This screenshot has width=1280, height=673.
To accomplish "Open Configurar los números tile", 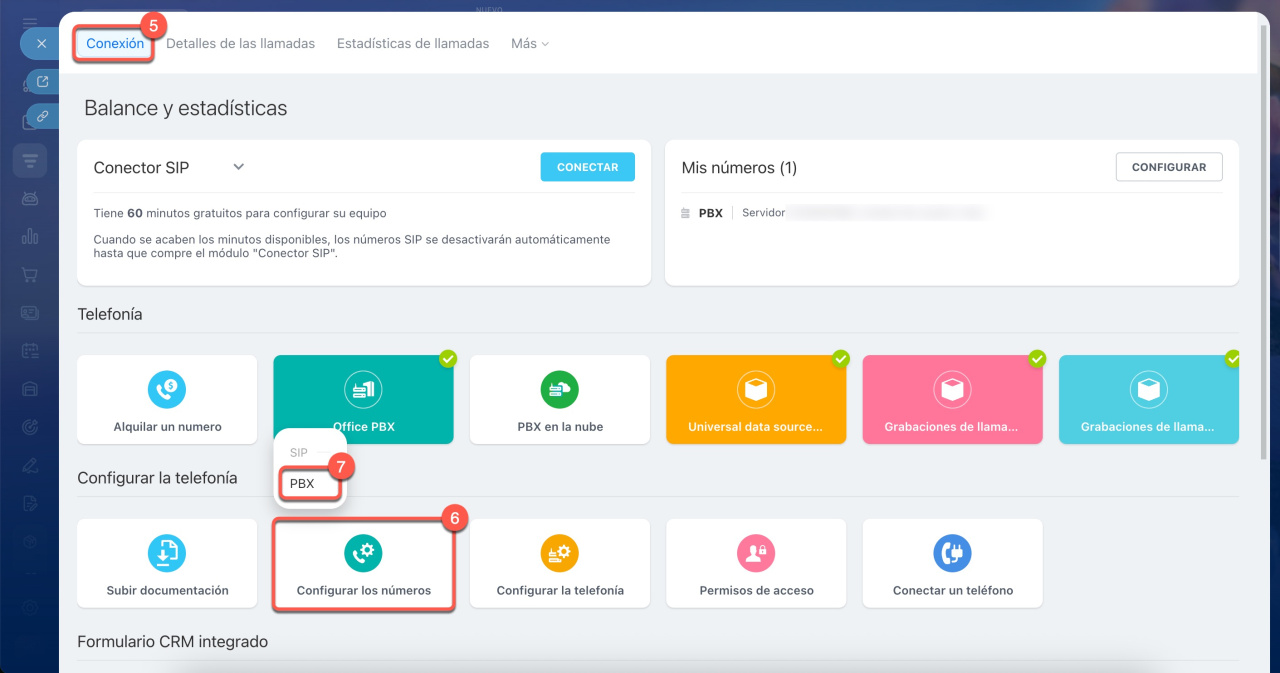I will (x=363, y=563).
